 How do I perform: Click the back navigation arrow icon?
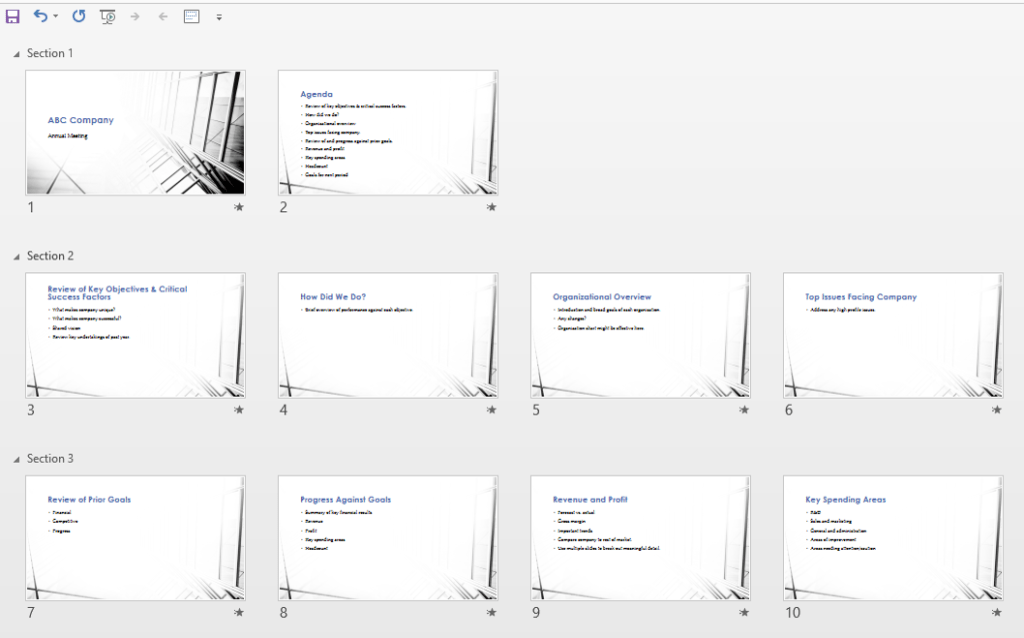pyautogui.click(x=161, y=16)
